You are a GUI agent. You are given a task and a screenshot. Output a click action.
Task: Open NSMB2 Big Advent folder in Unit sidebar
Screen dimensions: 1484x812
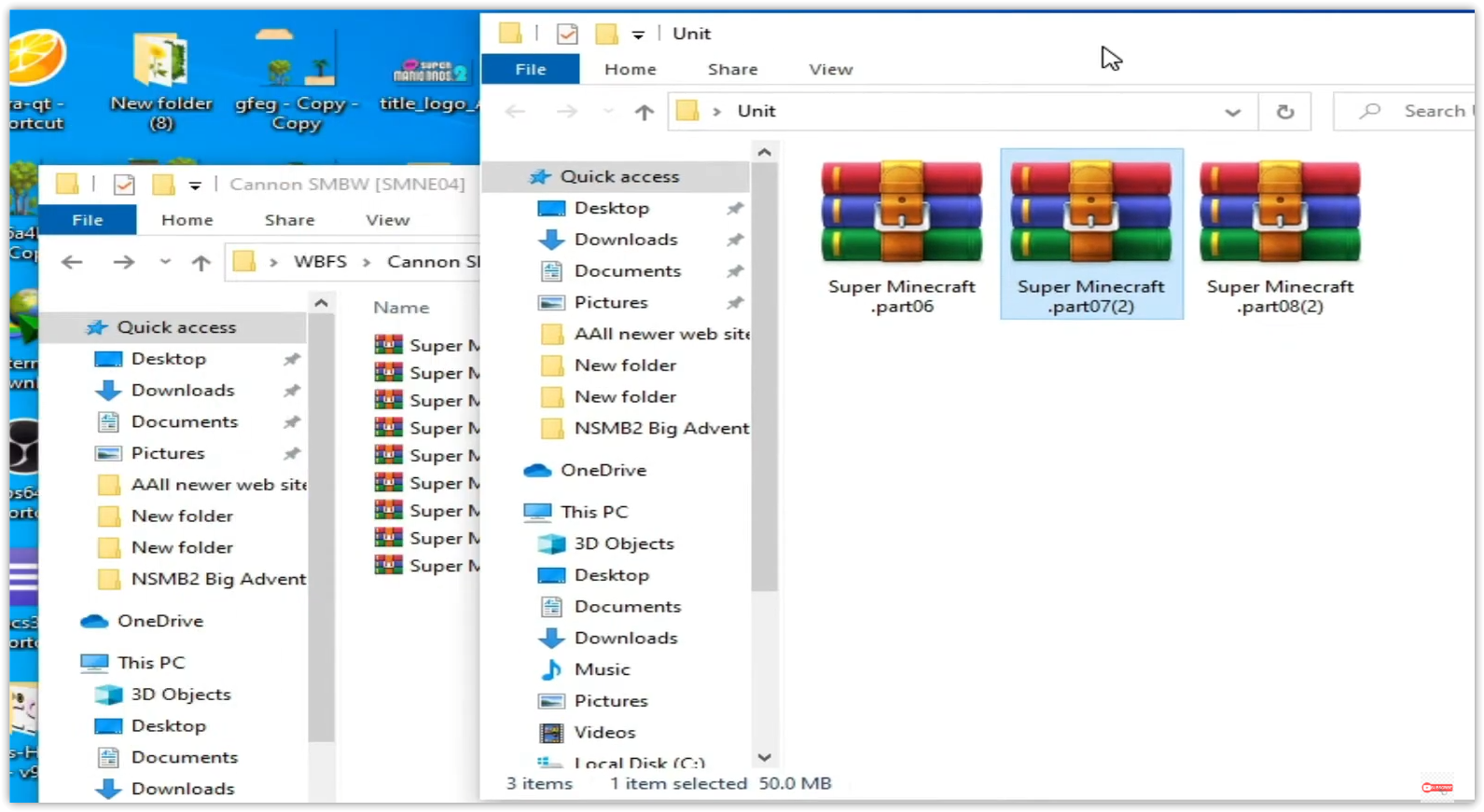coord(661,428)
